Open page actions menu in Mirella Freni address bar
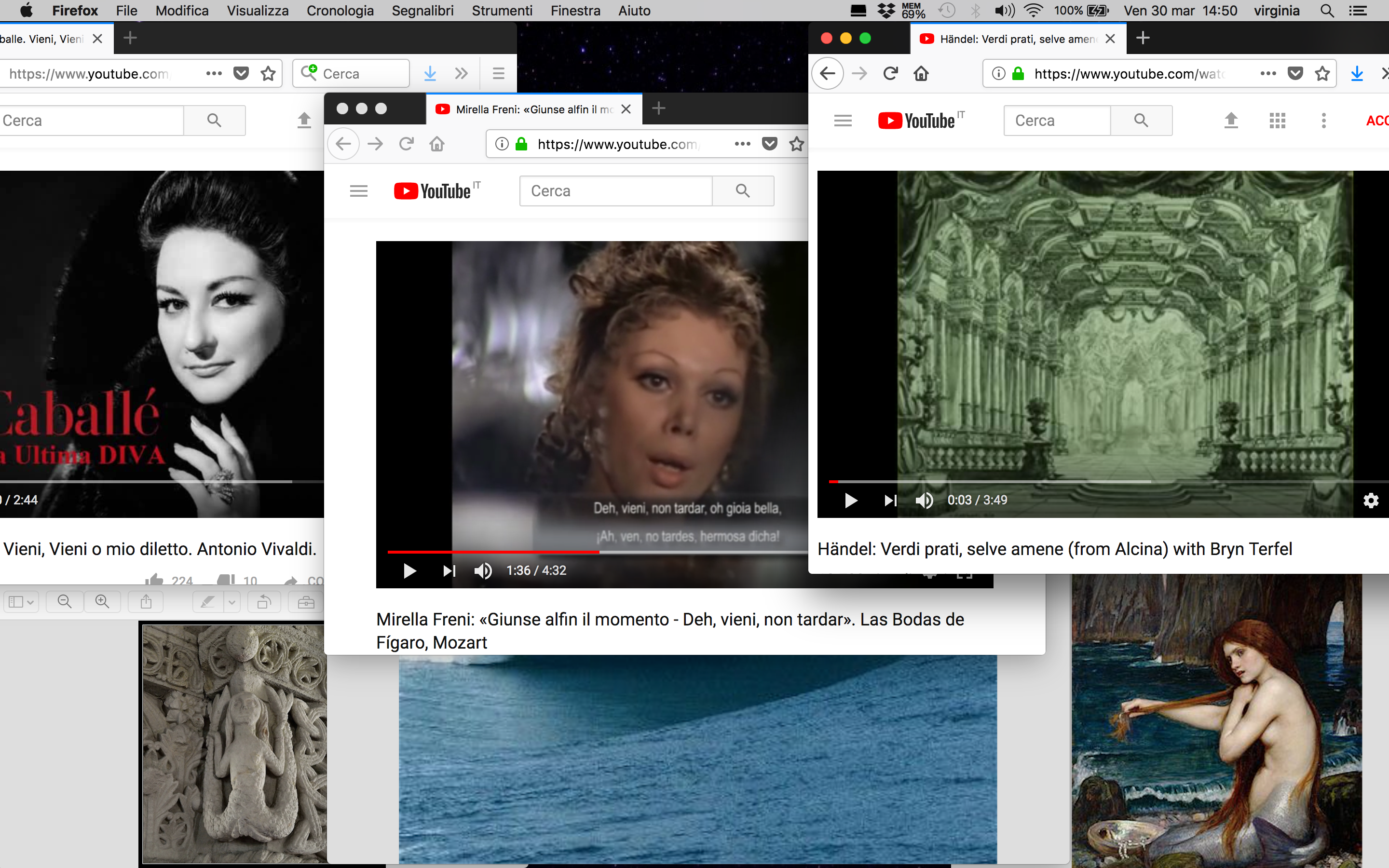The width and height of the screenshot is (1389, 868). click(742, 144)
